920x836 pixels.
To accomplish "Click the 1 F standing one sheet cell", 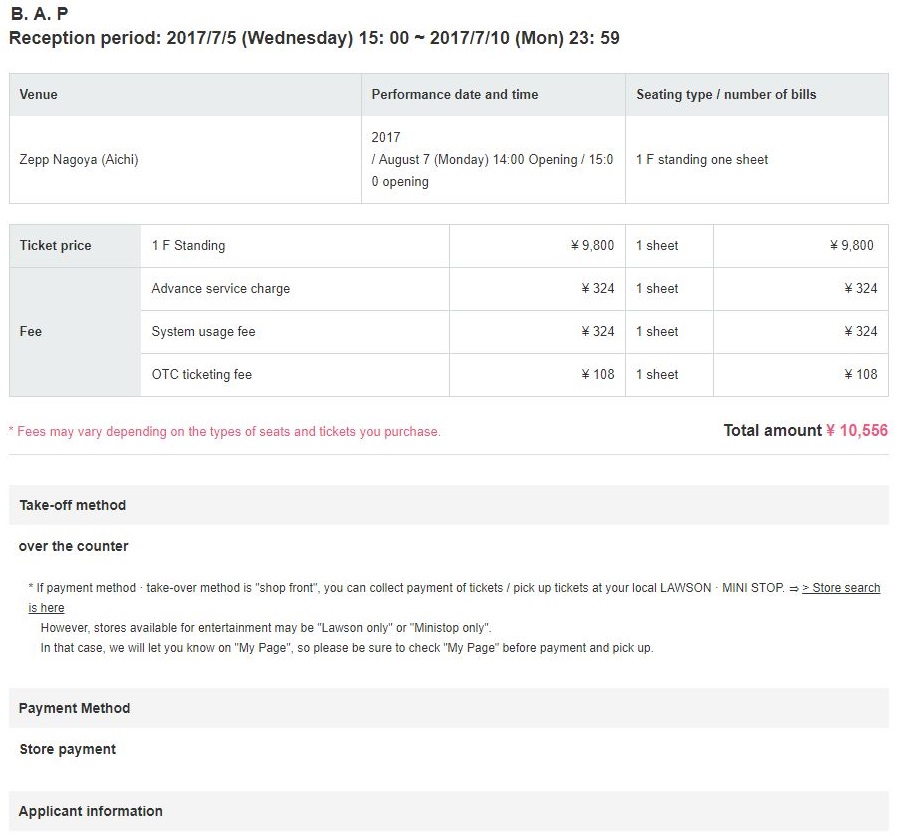I will pyautogui.click(x=702, y=160).
